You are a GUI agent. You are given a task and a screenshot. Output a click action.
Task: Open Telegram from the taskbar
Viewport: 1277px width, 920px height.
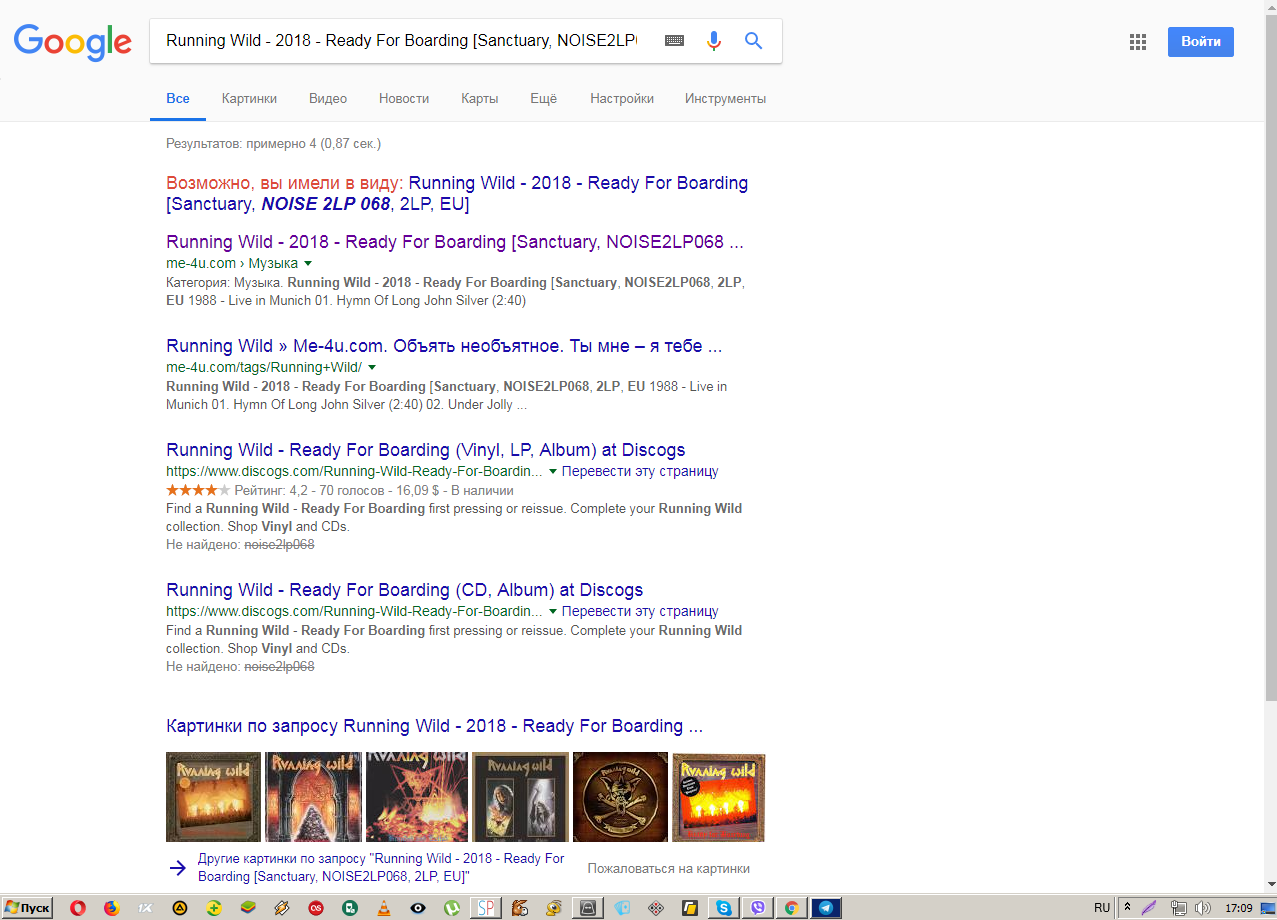826,908
